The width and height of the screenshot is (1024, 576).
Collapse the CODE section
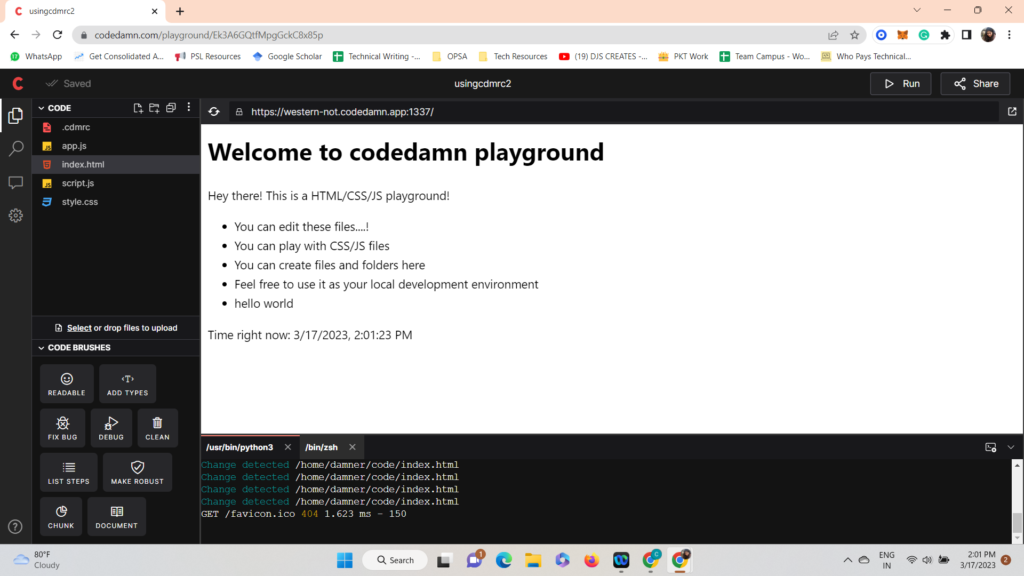coord(41,108)
